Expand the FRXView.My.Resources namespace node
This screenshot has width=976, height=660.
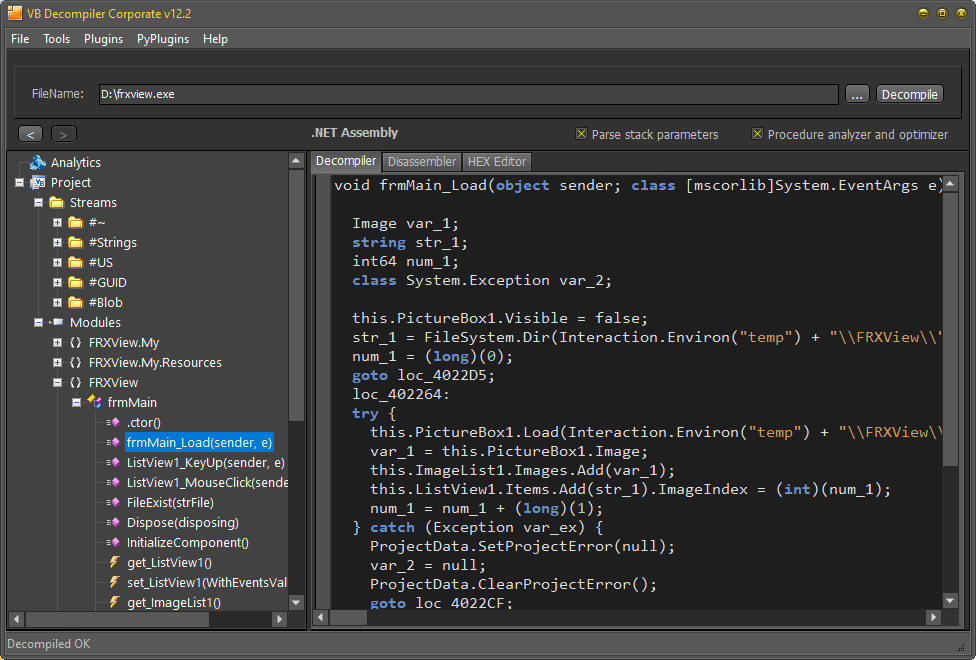tap(57, 362)
